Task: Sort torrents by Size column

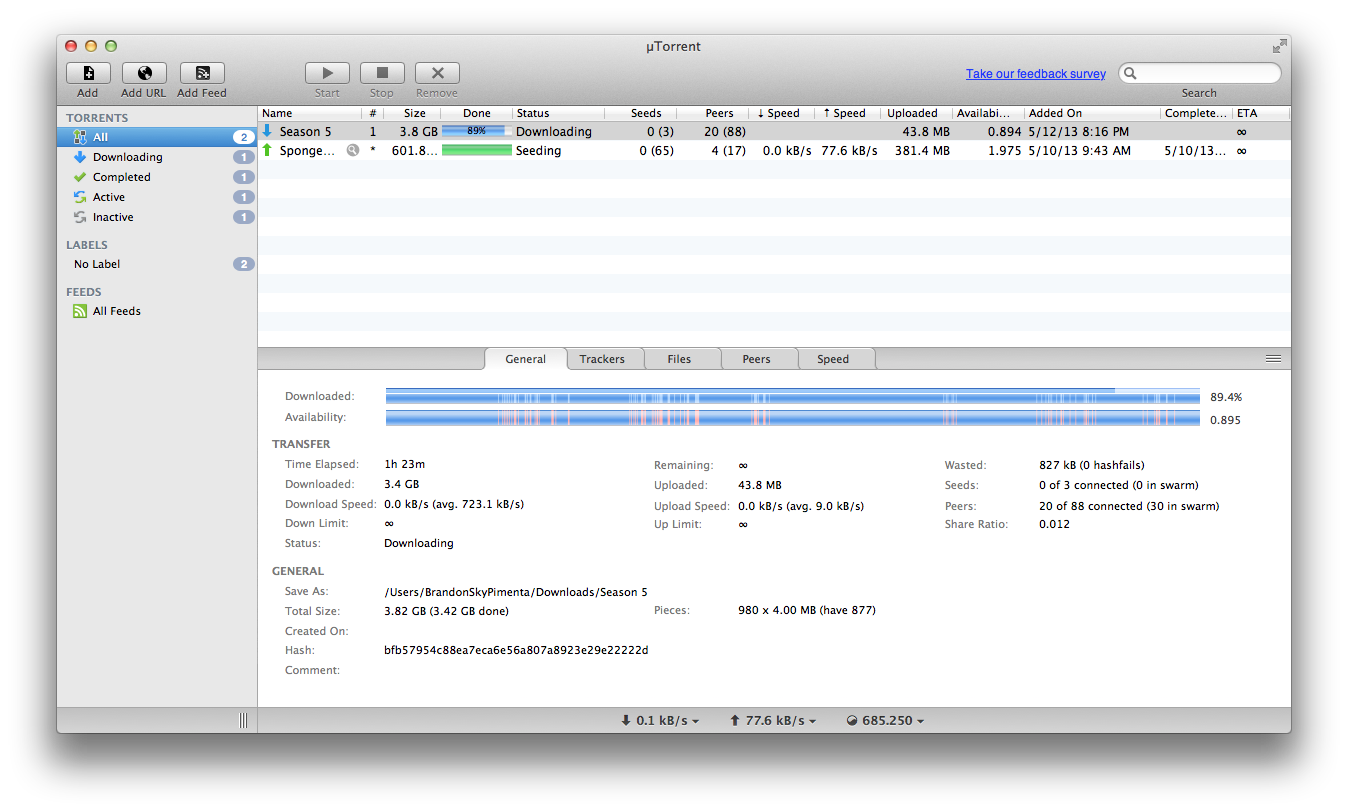Action: (x=414, y=113)
